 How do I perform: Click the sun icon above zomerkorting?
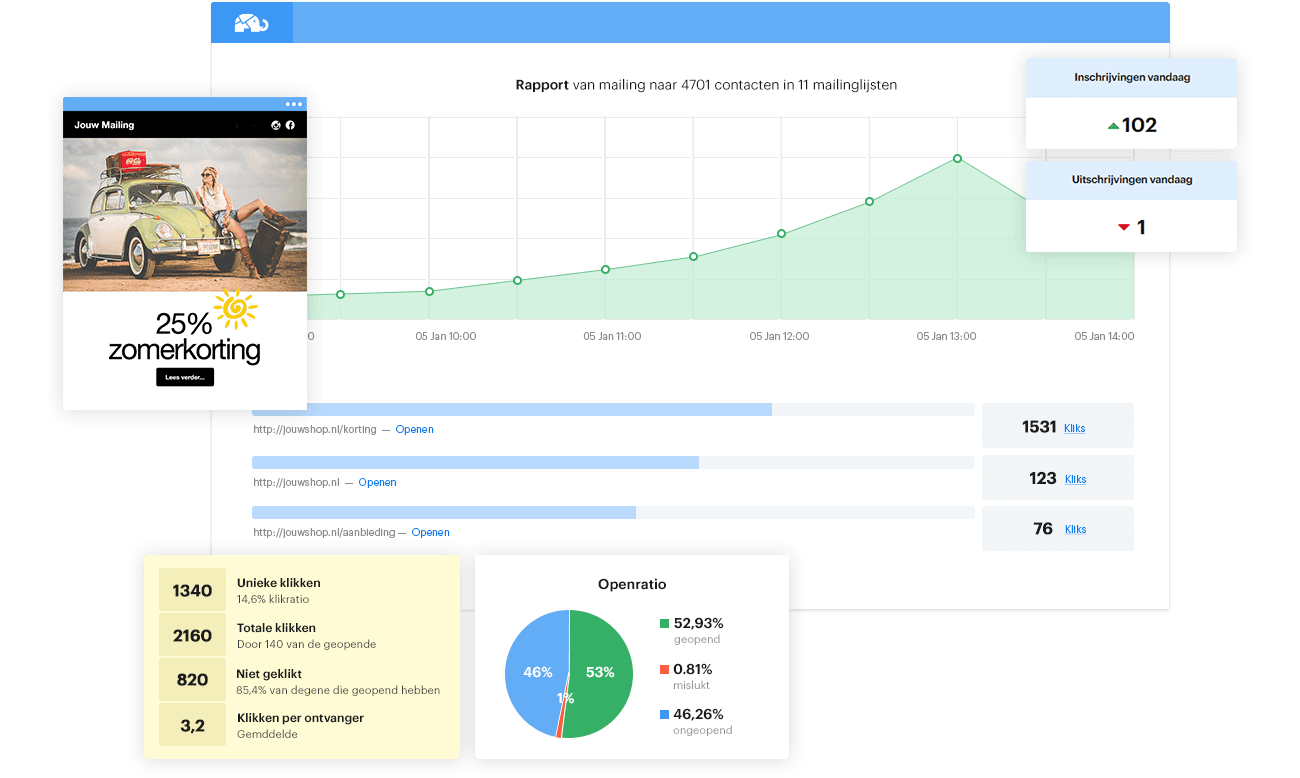point(235,309)
